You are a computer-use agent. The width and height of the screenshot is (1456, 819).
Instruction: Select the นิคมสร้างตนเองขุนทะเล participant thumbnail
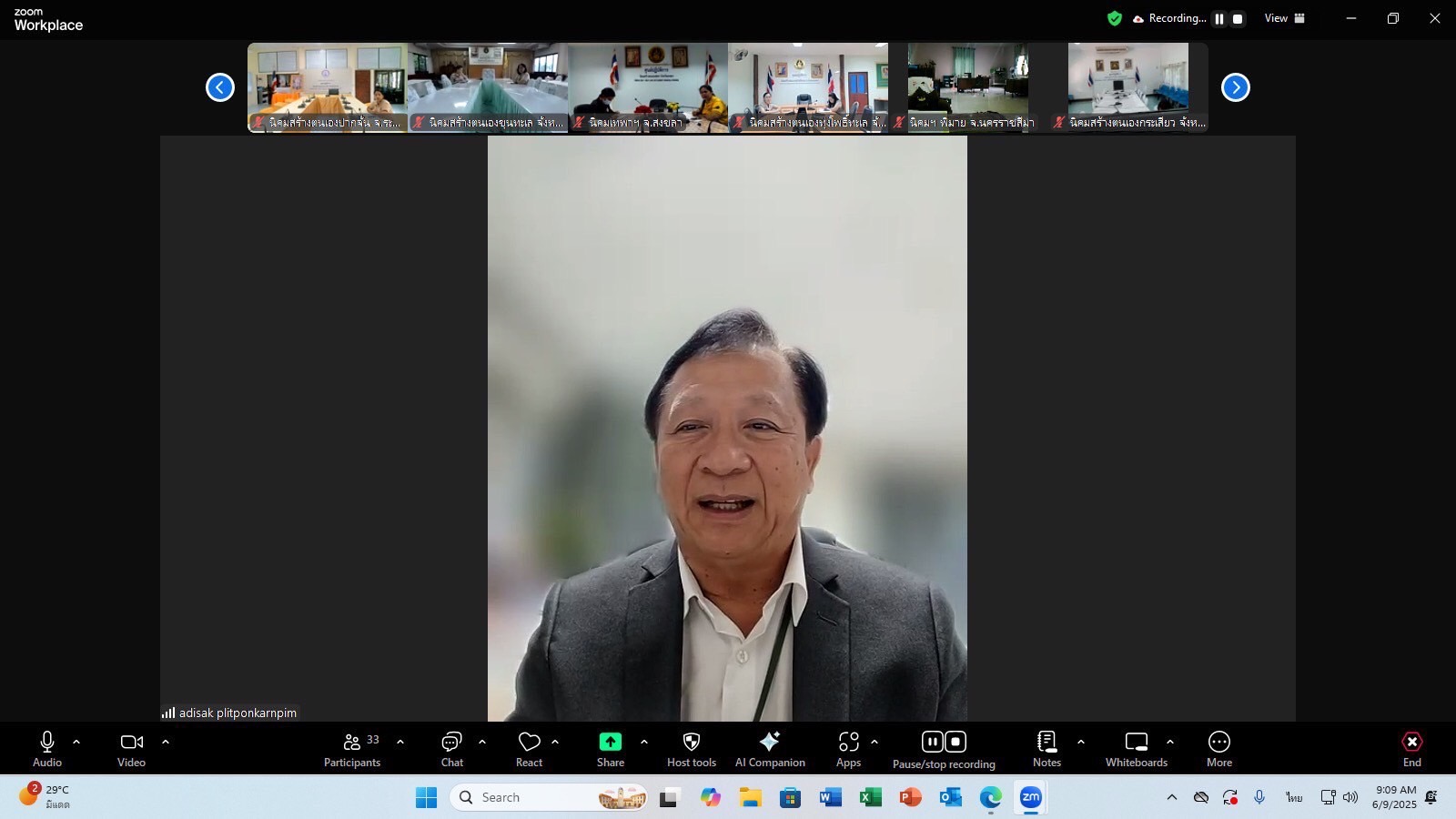coord(488,87)
